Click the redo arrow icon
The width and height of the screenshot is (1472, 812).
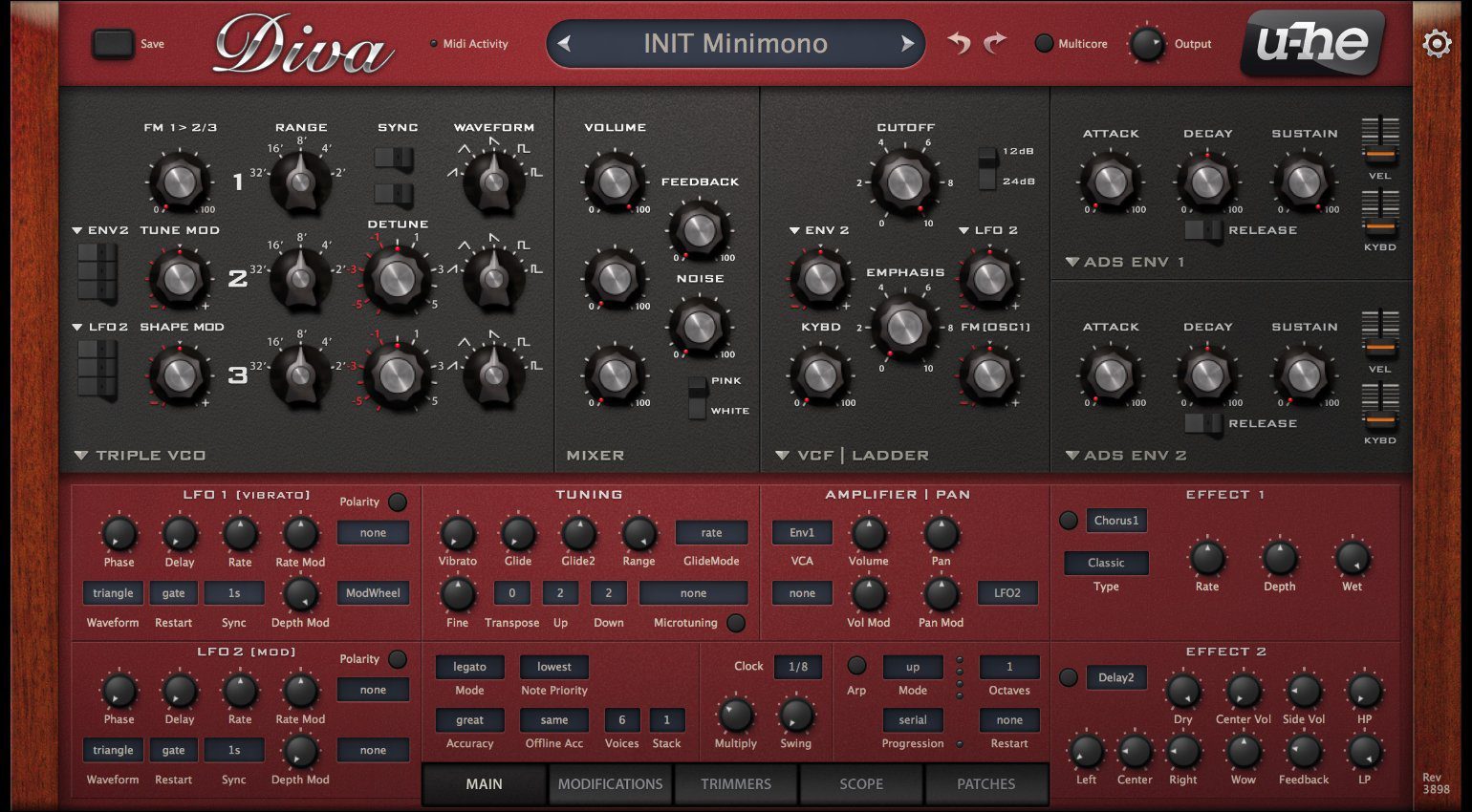(x=995, y=43)
